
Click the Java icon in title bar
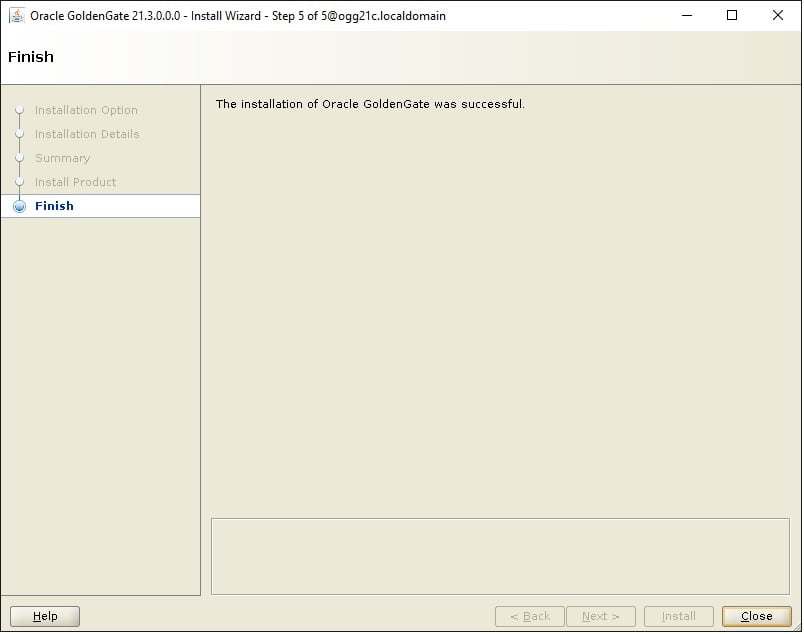[17, 15]
